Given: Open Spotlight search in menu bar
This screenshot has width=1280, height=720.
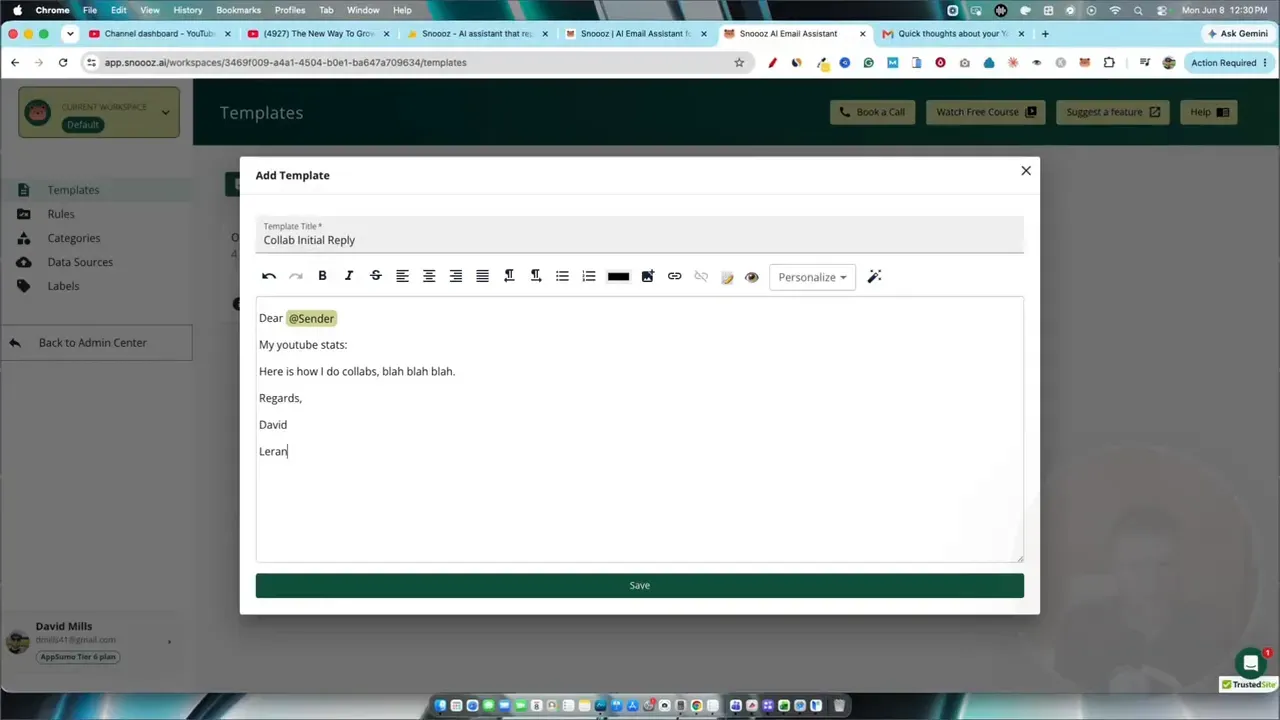Looking at the screenshot, I should pyautogui.click(x=1138, y=10).
